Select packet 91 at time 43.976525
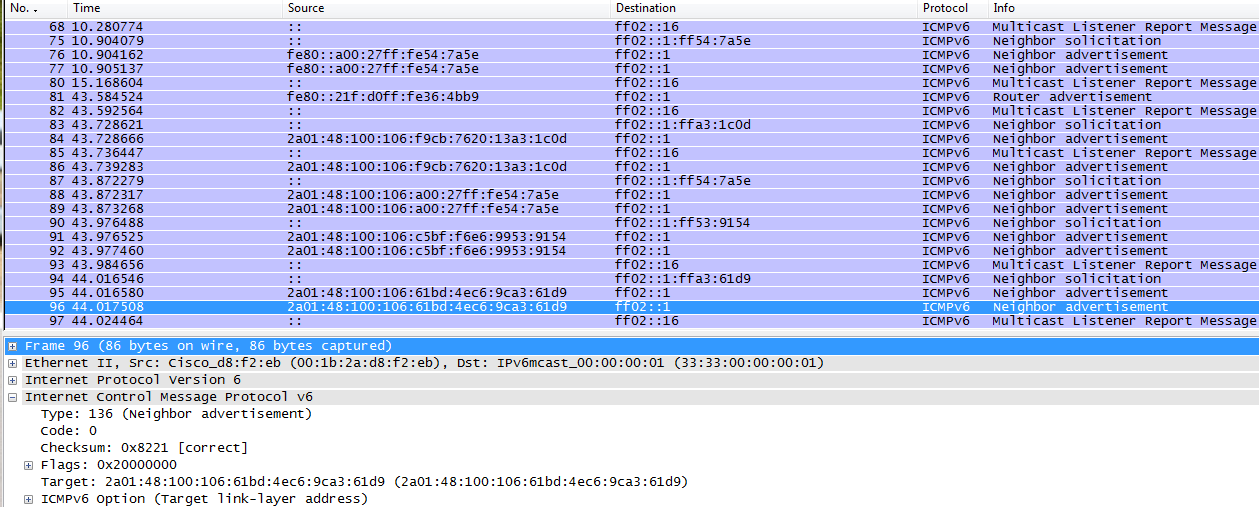Viewport: 1259px width, 507px height. pos(630,237)
